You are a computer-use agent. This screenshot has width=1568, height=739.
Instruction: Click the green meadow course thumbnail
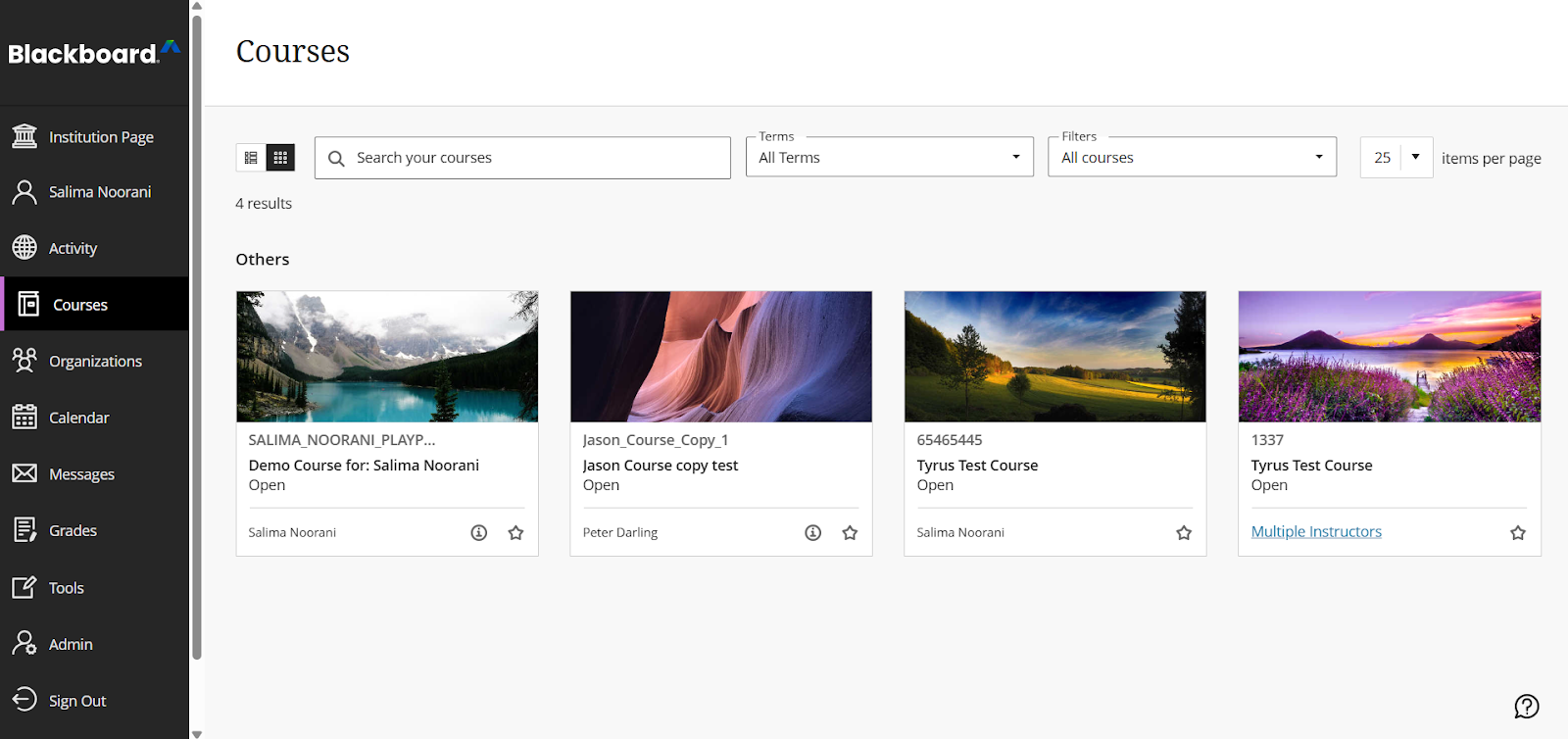tap(1055, 357)
